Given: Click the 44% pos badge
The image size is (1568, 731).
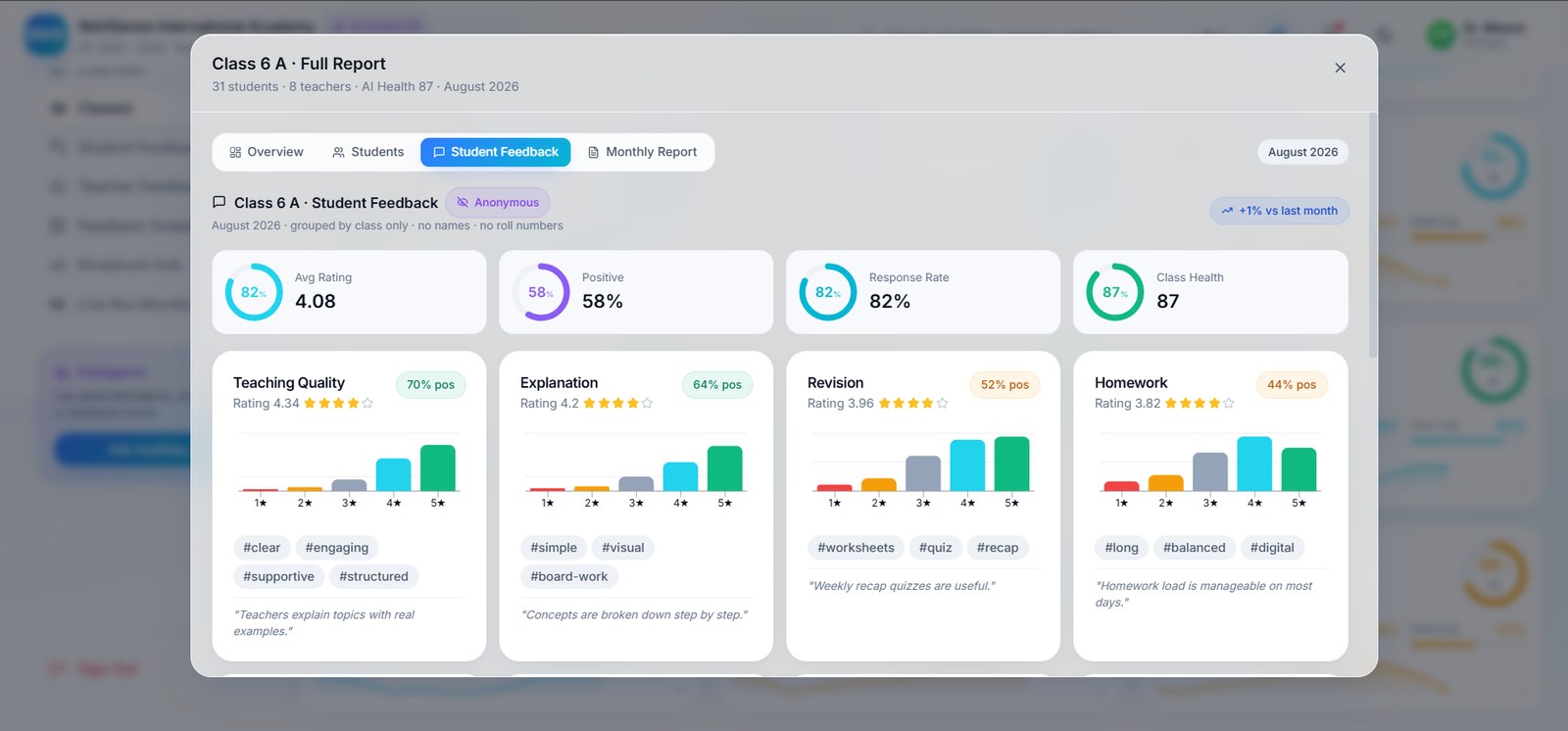Looking at the screenshot, I should pos(1292,385).
